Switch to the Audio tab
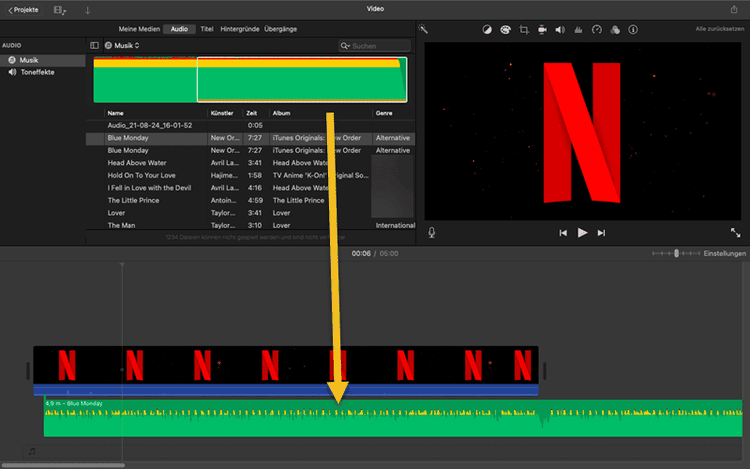 (179, 29)
